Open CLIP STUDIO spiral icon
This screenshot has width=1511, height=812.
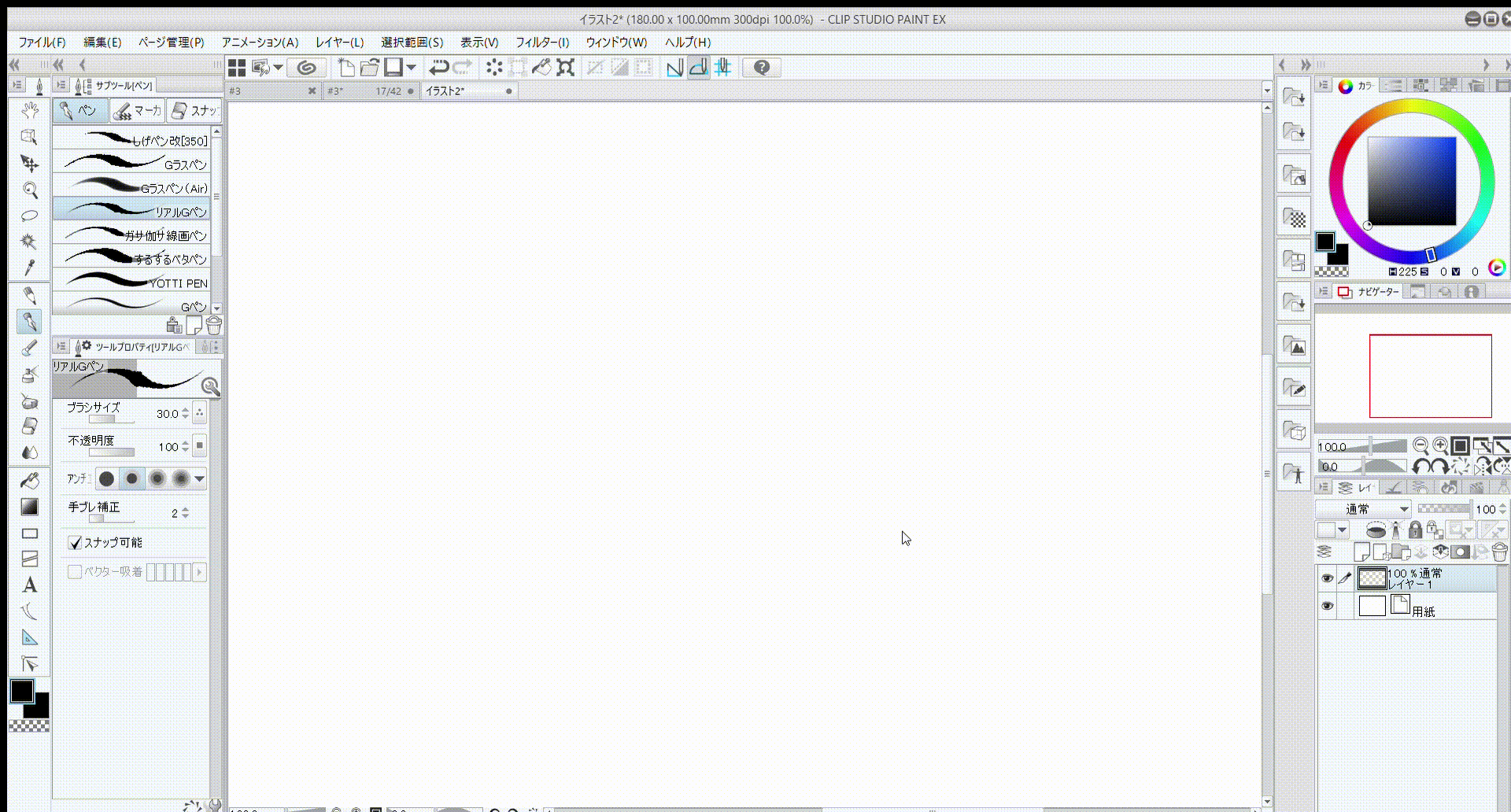pos(306,68)
